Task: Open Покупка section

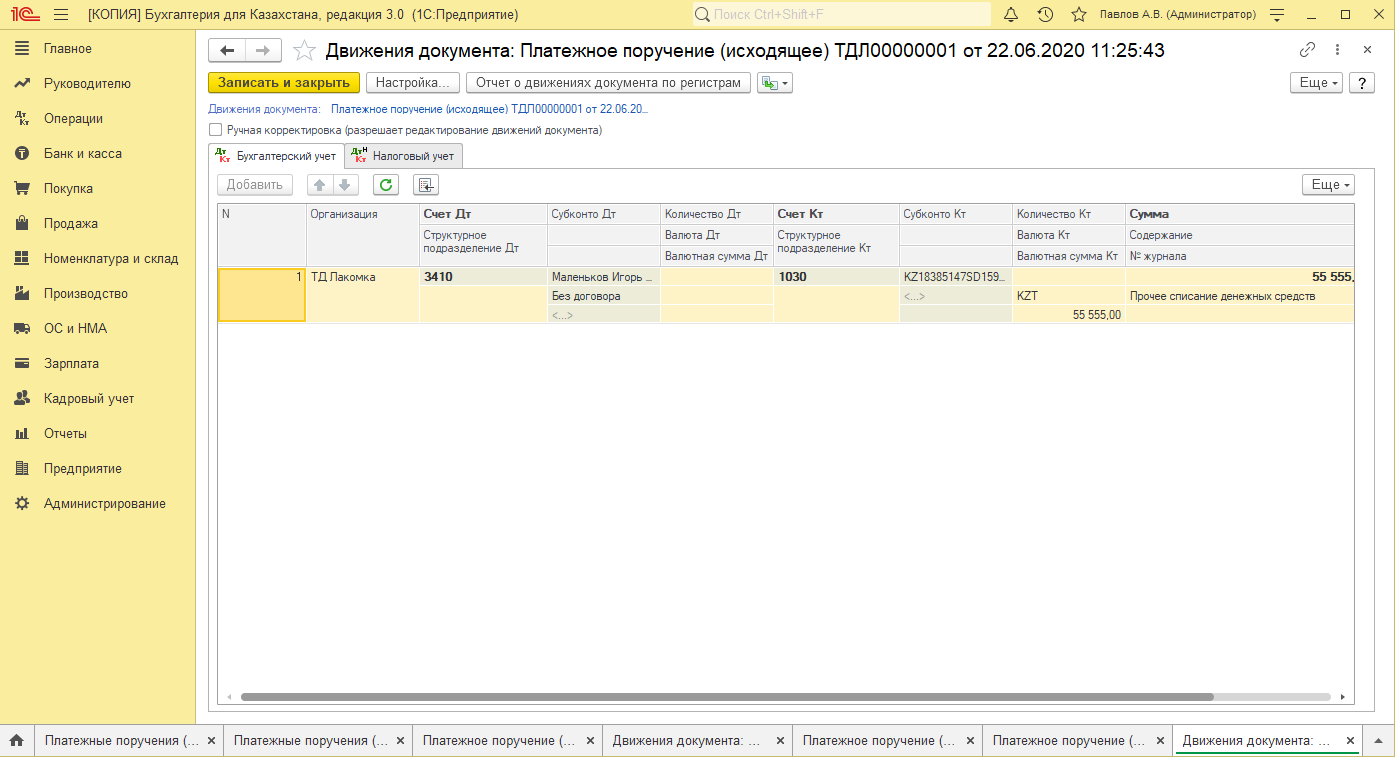Action: click(x=68, y=189)
